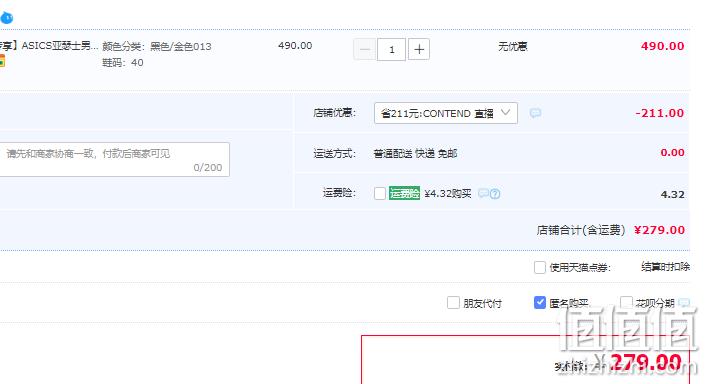Uncheck the 匿名购买 checkbox
707x384 pixels.
[540, 302]
